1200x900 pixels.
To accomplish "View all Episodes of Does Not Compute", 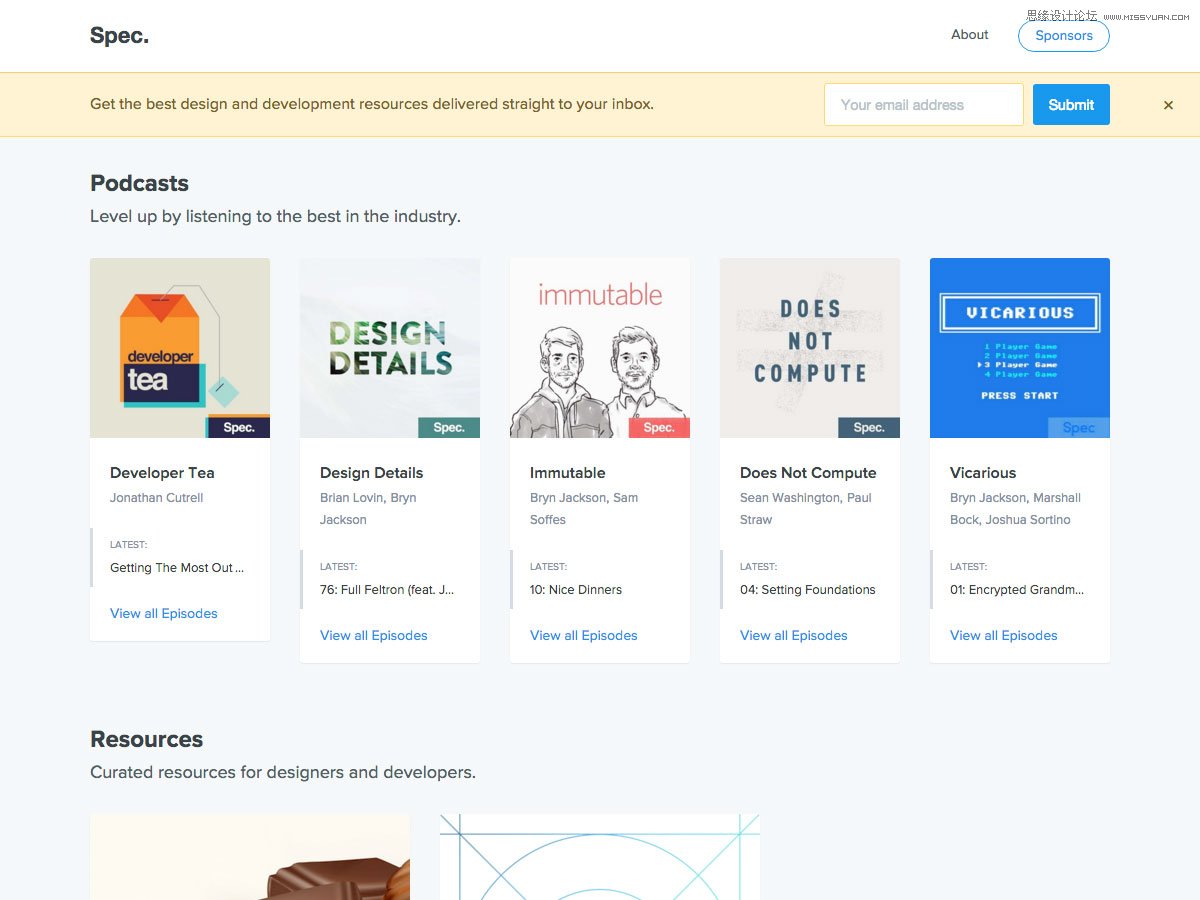I will tap(794, 636).
